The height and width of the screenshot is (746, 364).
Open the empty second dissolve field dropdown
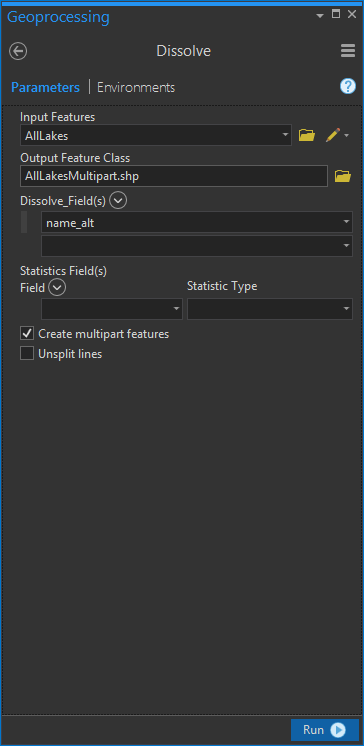197,246
